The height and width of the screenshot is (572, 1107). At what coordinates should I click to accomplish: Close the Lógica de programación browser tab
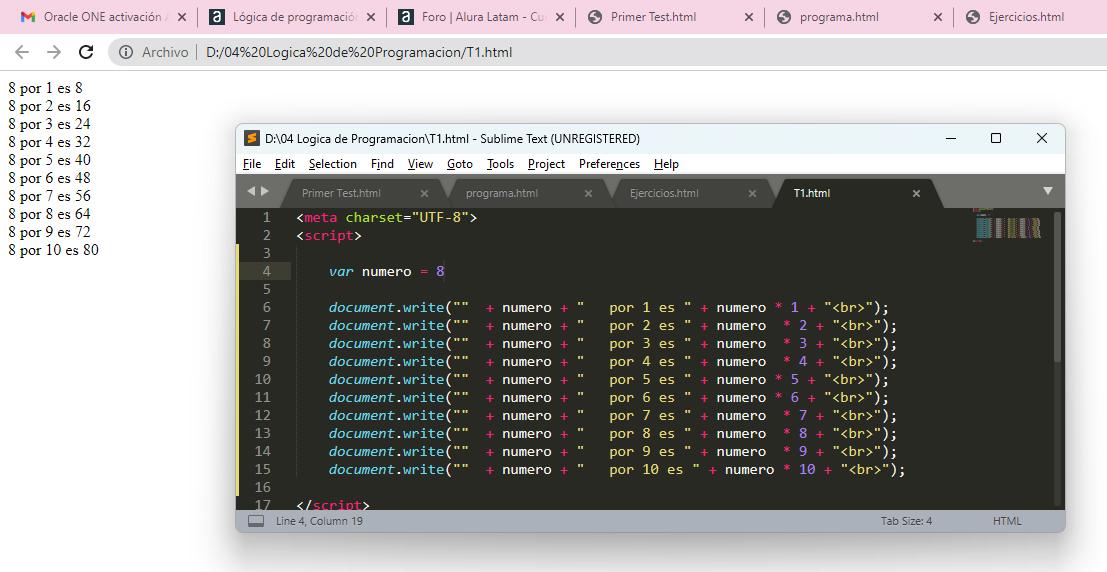click(371, 17)
